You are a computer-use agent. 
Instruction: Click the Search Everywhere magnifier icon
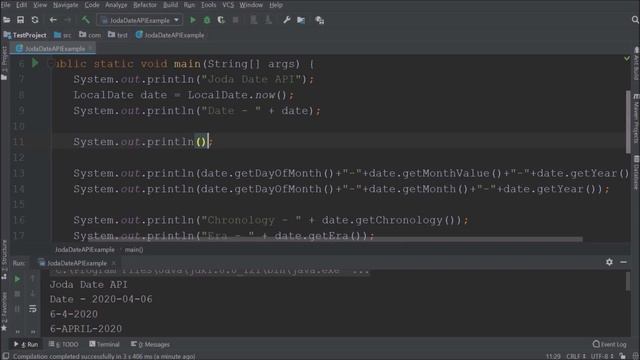click(635, 20)
